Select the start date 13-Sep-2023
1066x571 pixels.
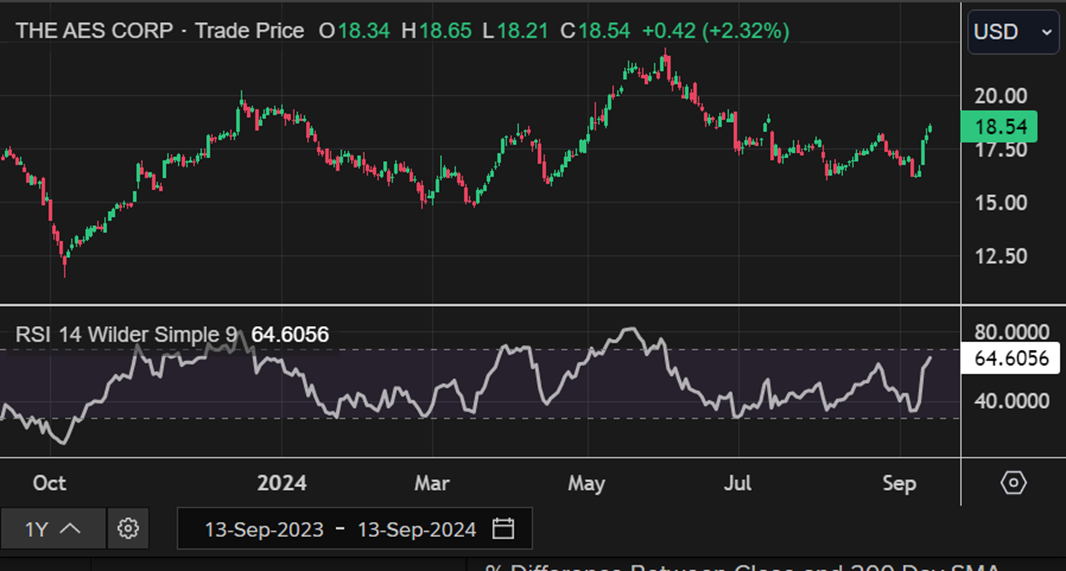tap(264, 529)
